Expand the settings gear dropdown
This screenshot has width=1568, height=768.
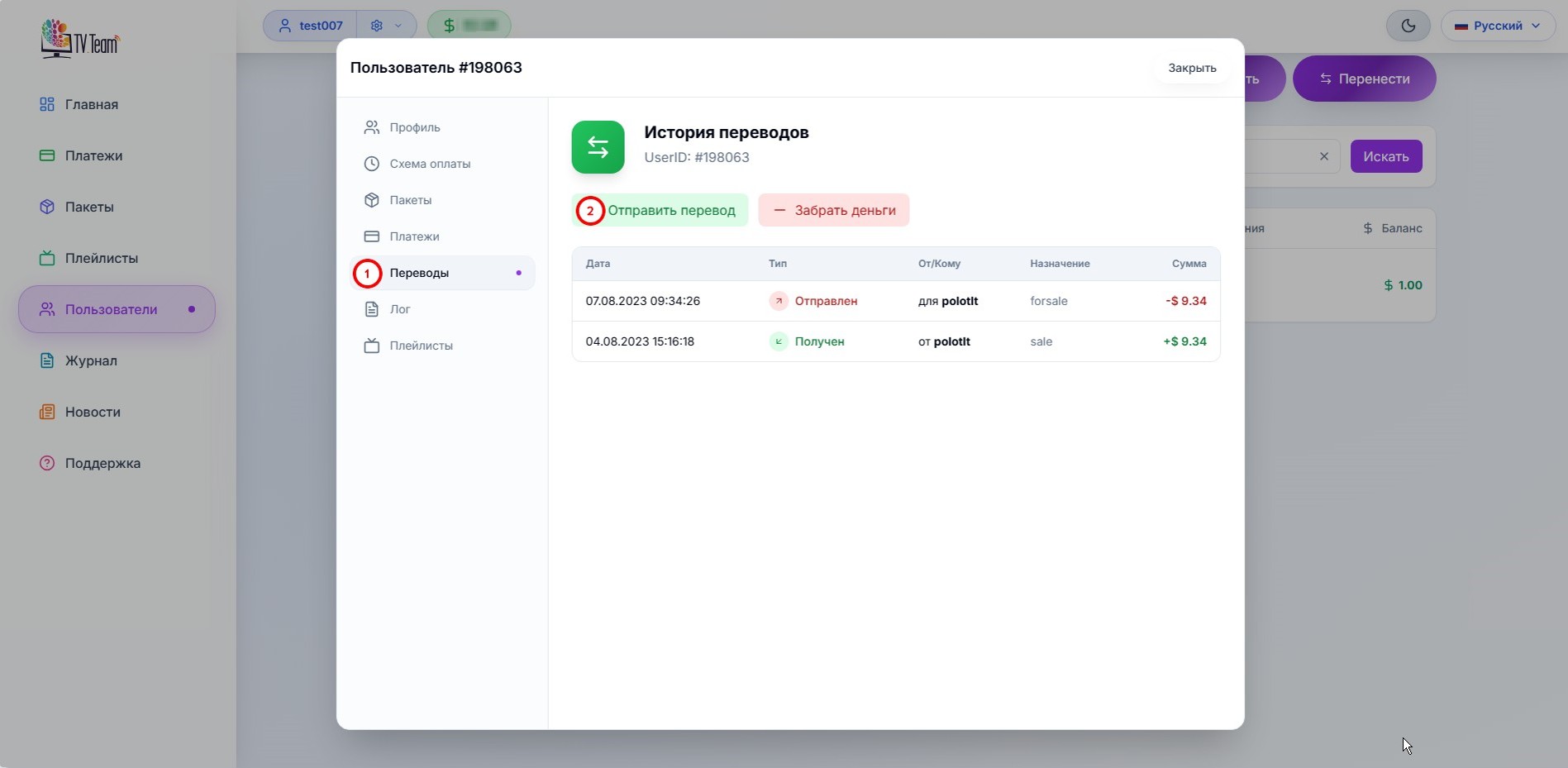pos(386,26)
